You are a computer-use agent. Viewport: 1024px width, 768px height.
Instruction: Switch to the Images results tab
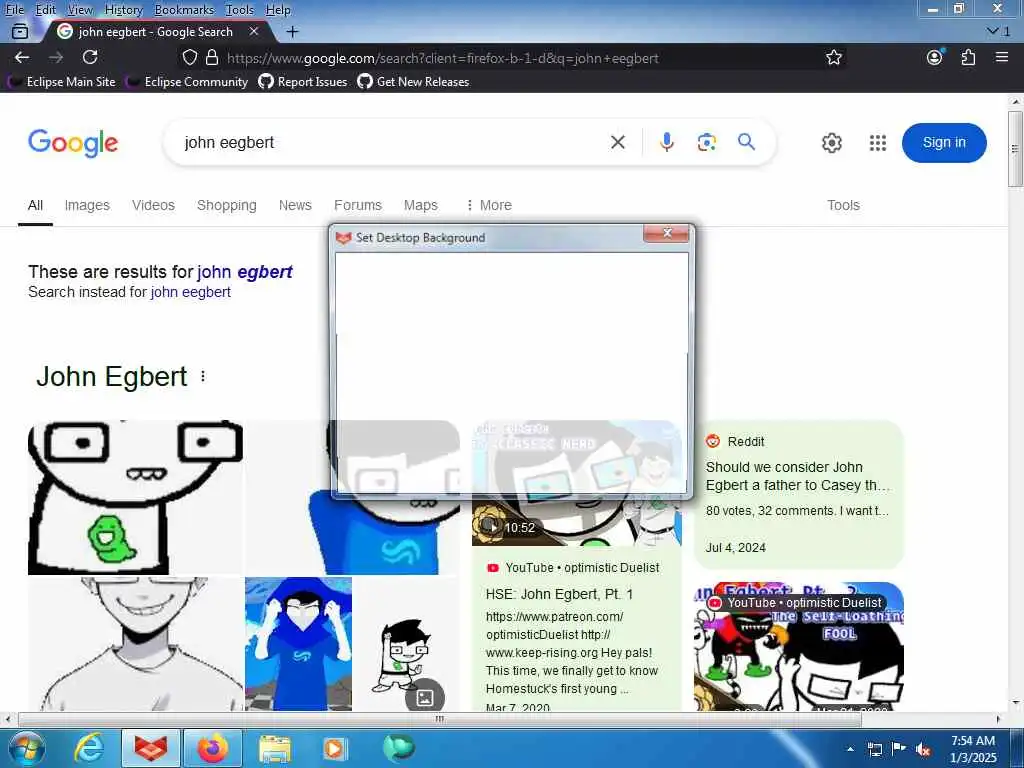[87, 205]
